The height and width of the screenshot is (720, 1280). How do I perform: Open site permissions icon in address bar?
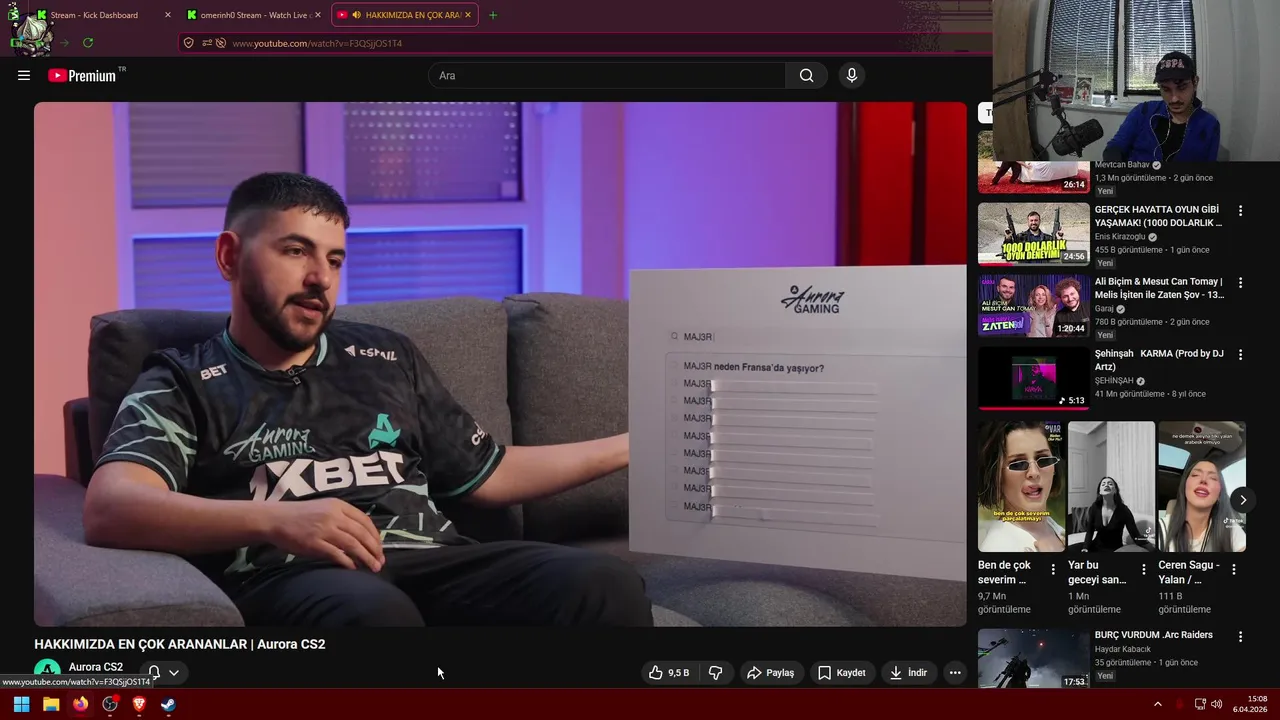click(207, 43)
